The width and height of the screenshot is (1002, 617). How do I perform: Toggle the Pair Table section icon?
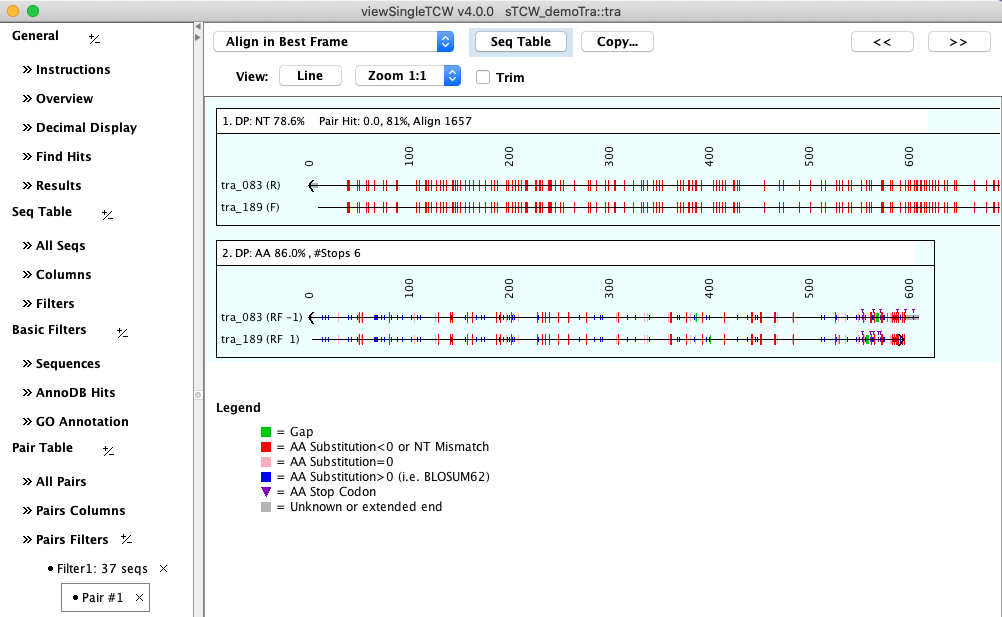point(108,451)
